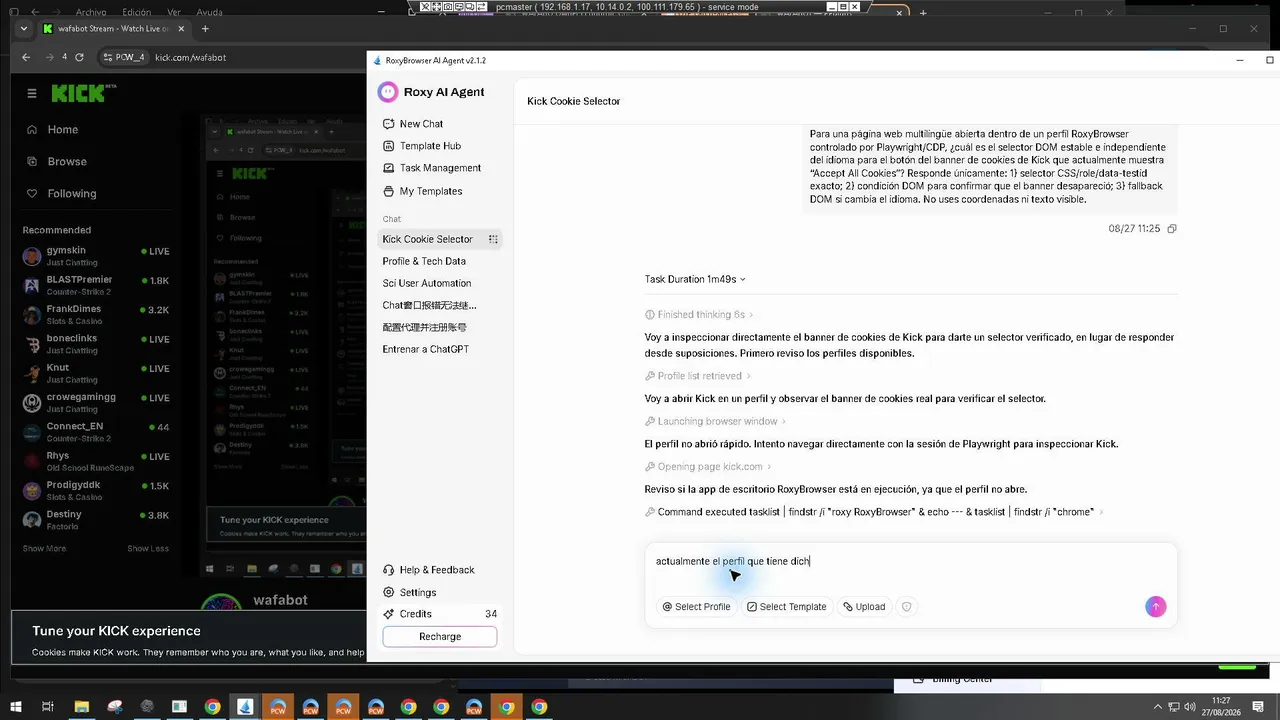Open crowegamingg channel in Recommended list
Screen dimensions: 1280x720
click(96, 402)
